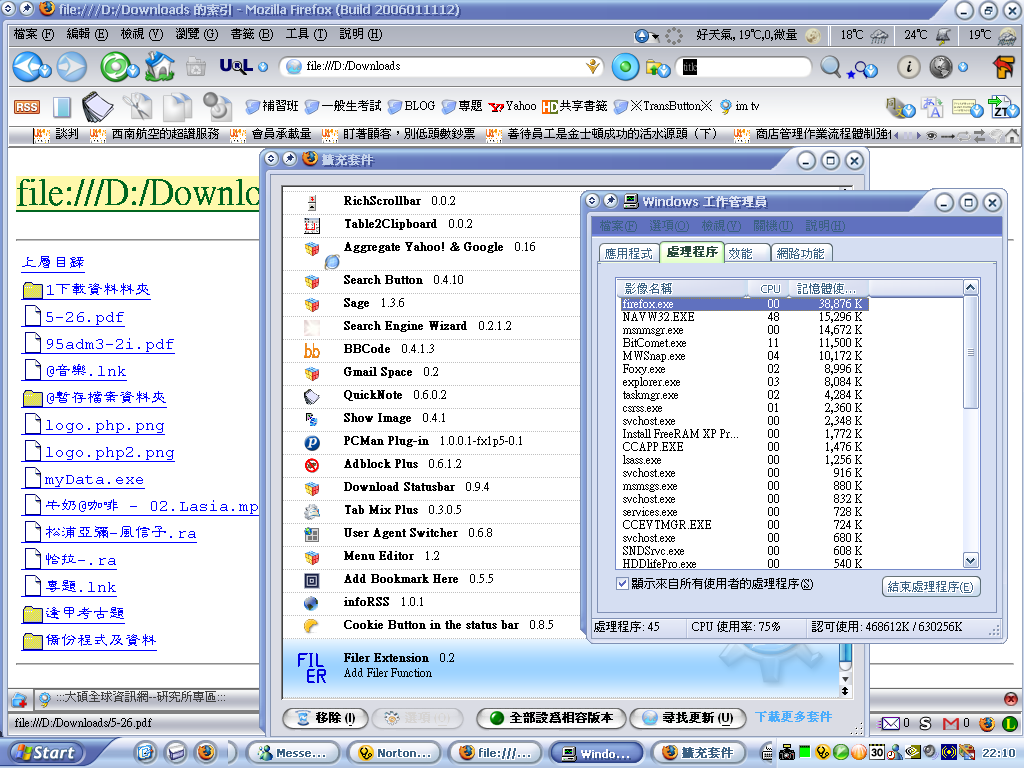Open the 工具 (T) menu in Firefox

[305, 34]
